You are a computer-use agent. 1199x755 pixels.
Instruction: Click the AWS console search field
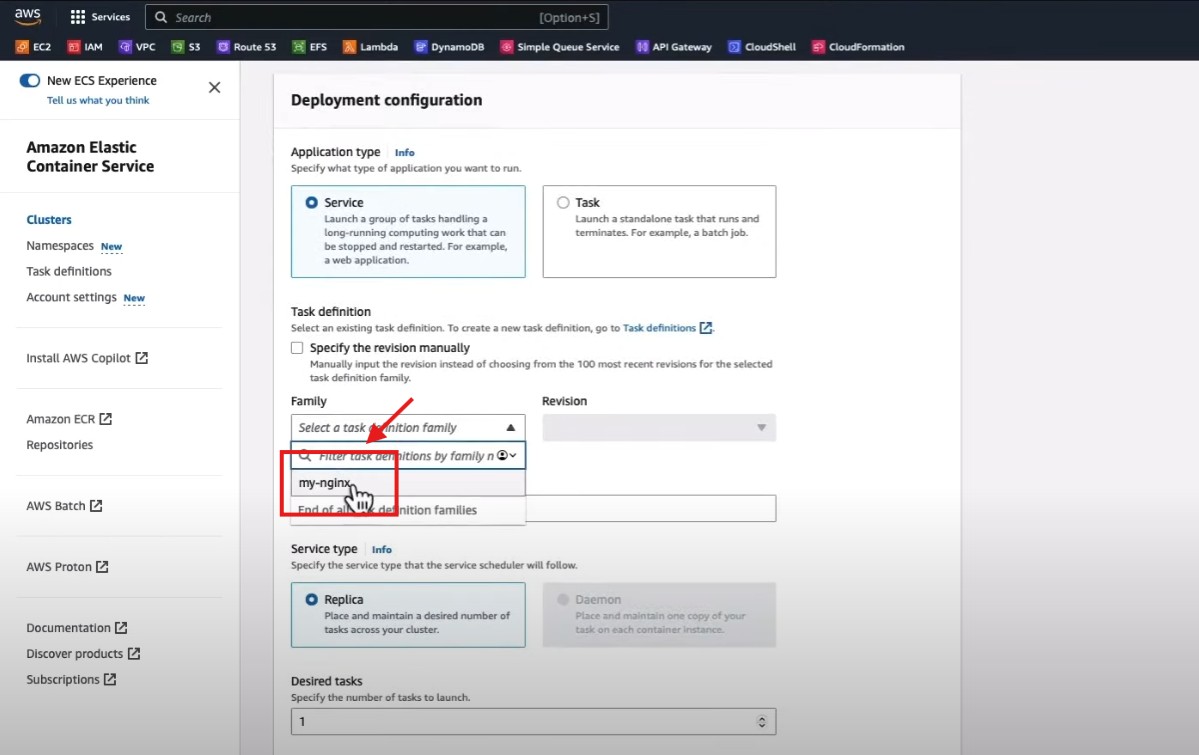coord(350,18)
